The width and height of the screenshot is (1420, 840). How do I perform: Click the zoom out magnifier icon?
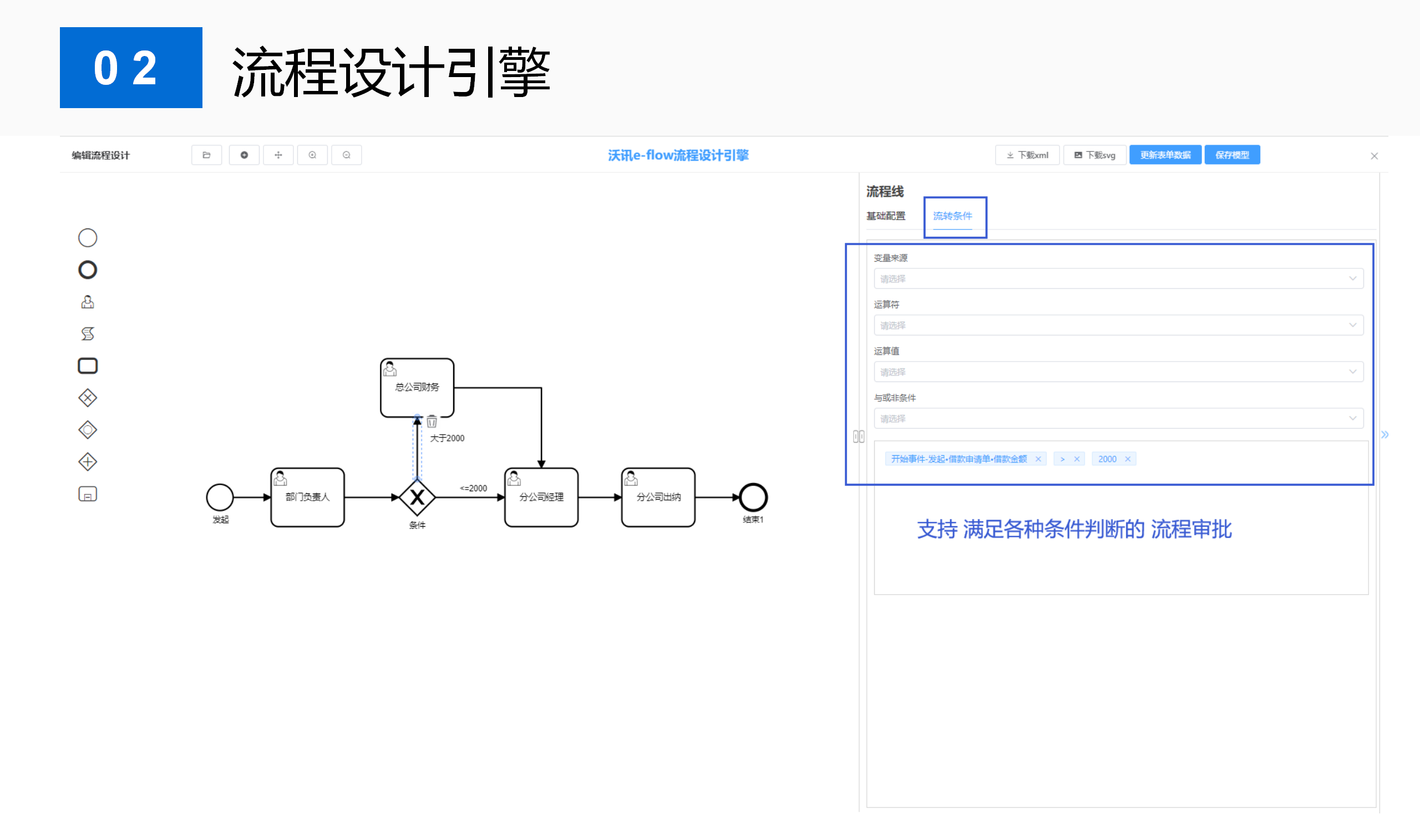(x=347, y=155)
